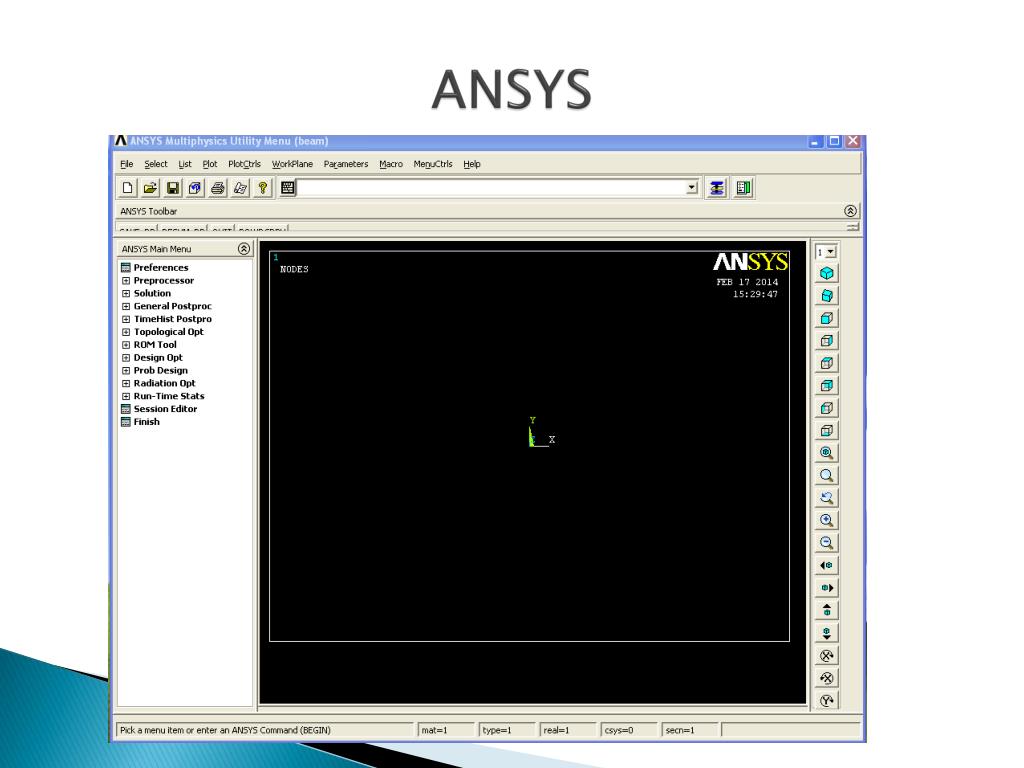Screen dimensions: 1024x768
Task: Select the Left View cube icon
Action: 827,408
